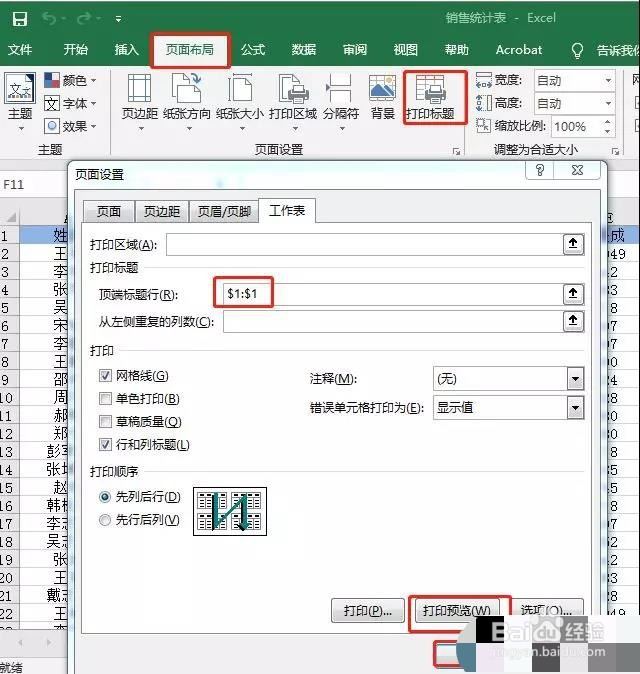Click the F11 name box
This screenshot has width=640, height=674.
32,185
